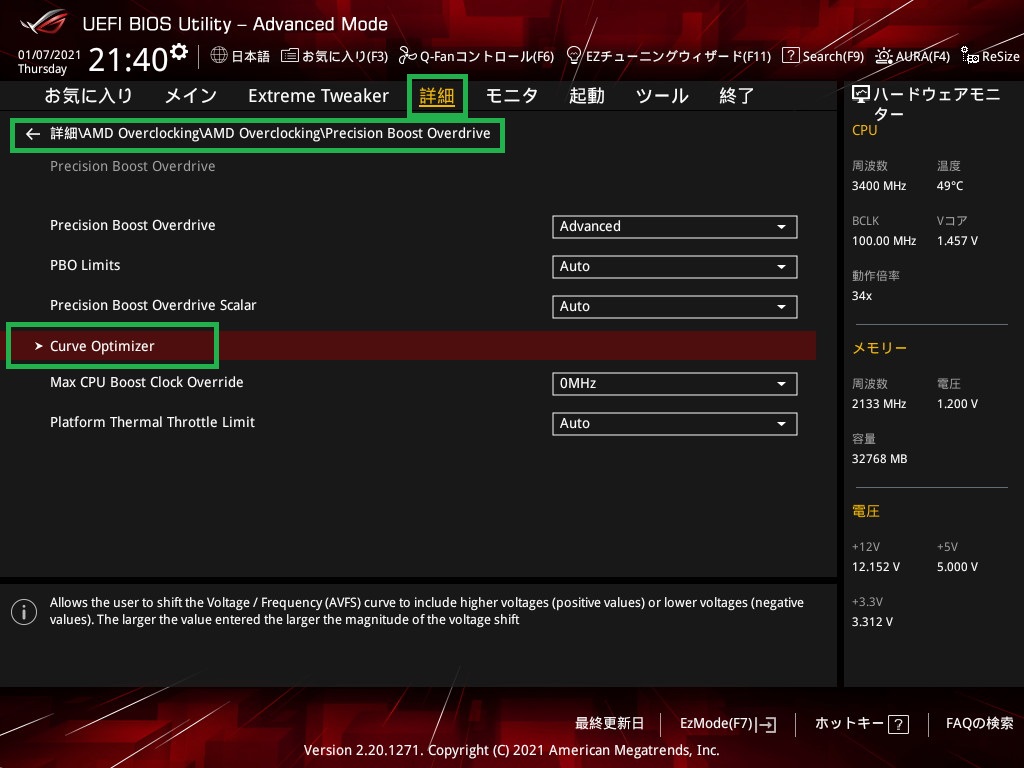Click the CPU frequency value 3400 MHz
1024x768 pixels.
click(879, 186)
